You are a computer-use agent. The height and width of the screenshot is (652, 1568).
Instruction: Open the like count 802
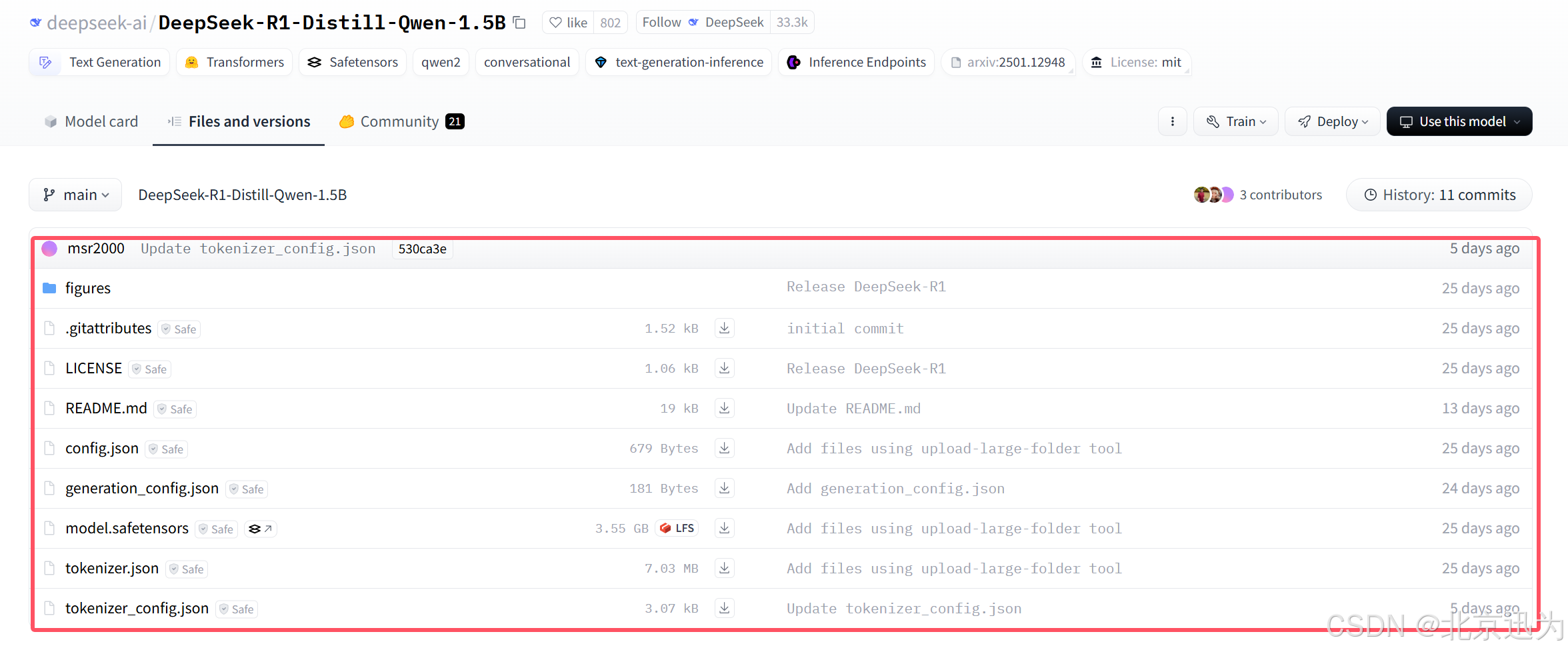(x=610, y=23)
